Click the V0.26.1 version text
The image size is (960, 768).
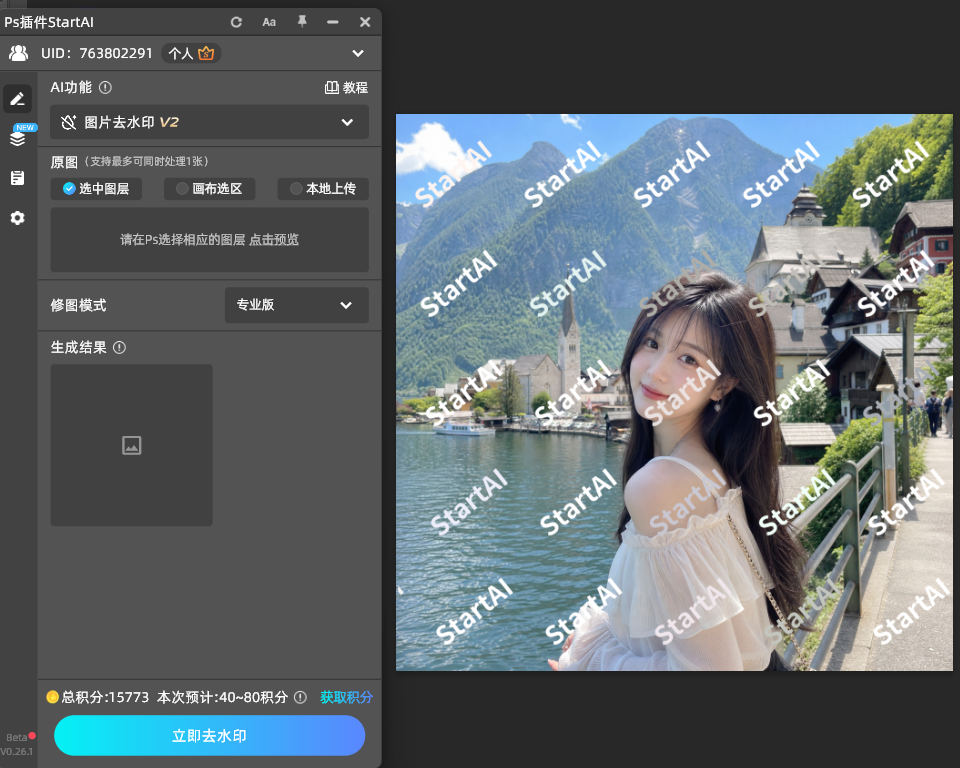coord(17,751)
